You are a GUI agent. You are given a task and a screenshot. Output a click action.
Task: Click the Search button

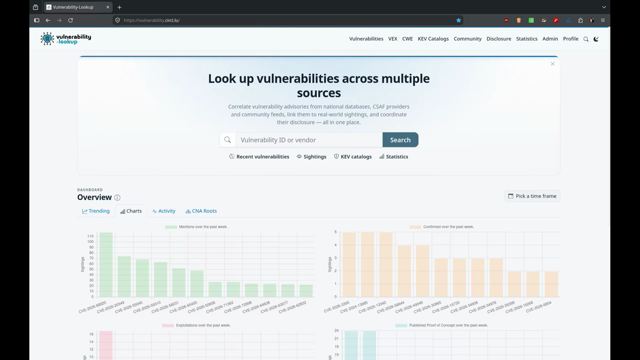click(x=400, y=140)
